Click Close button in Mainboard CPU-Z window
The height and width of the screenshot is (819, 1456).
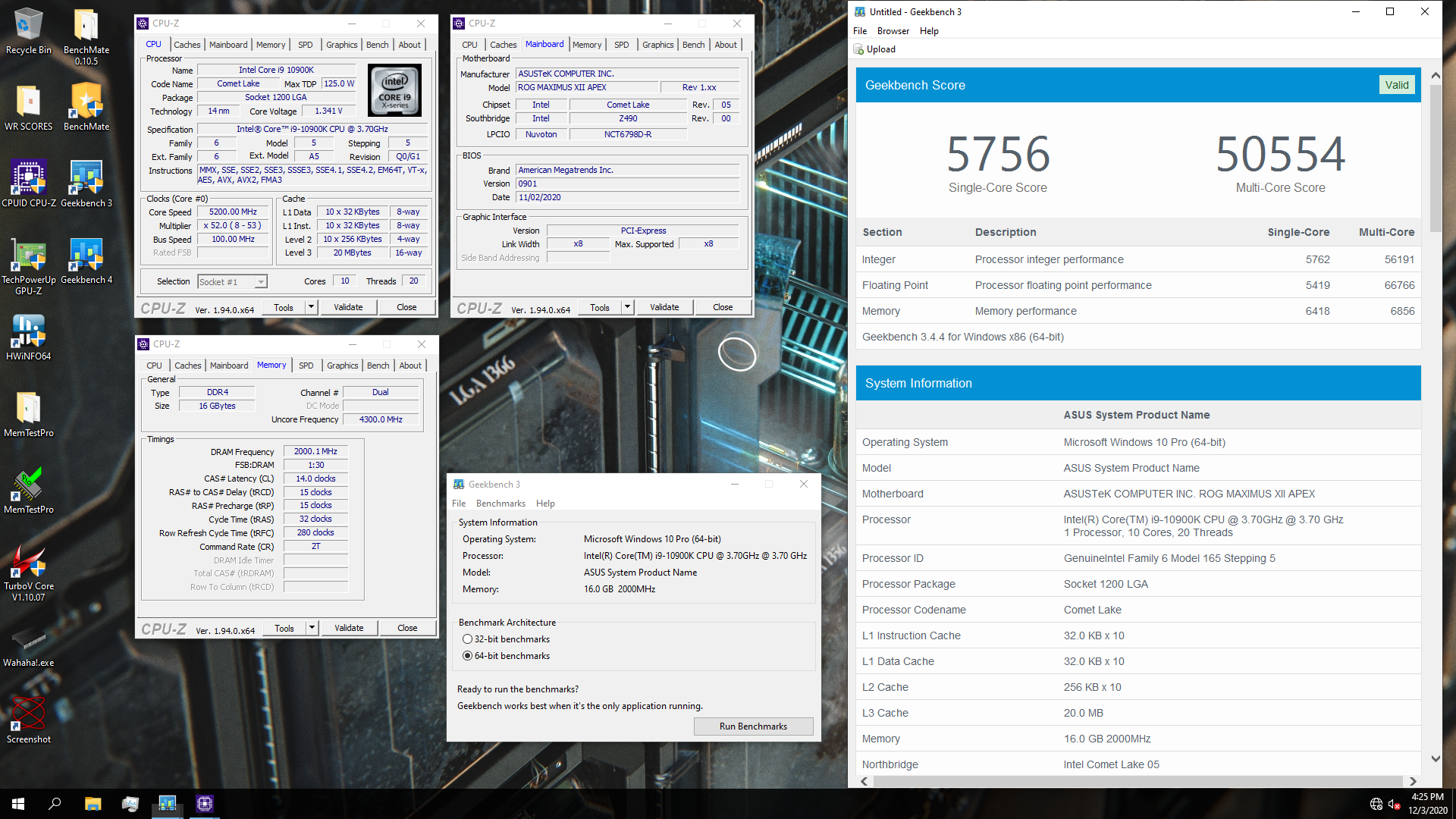tap(723, 307)
